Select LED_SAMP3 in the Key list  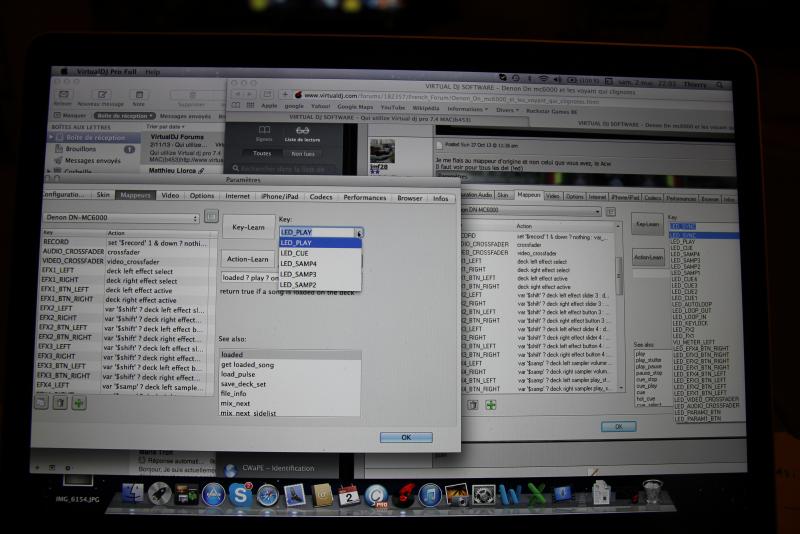320,274
